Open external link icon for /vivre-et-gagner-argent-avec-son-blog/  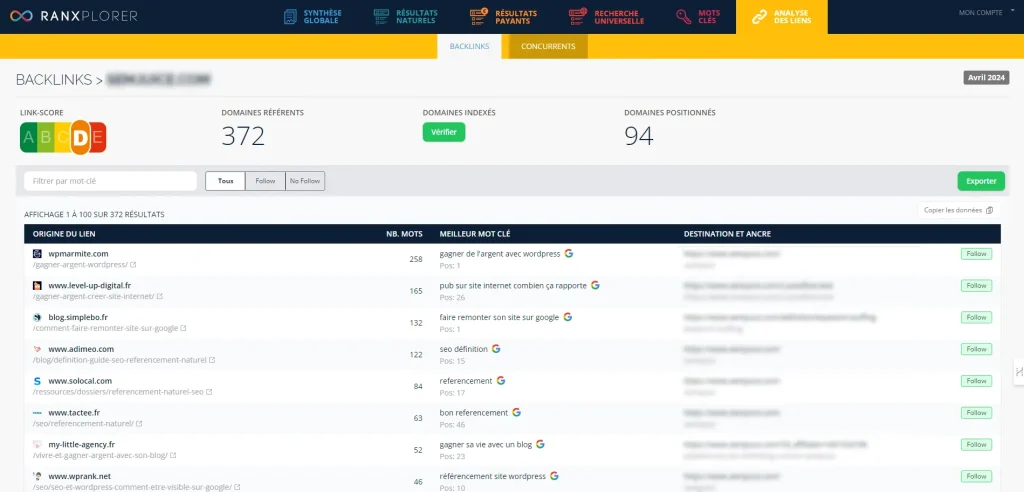tap(173, 455)
